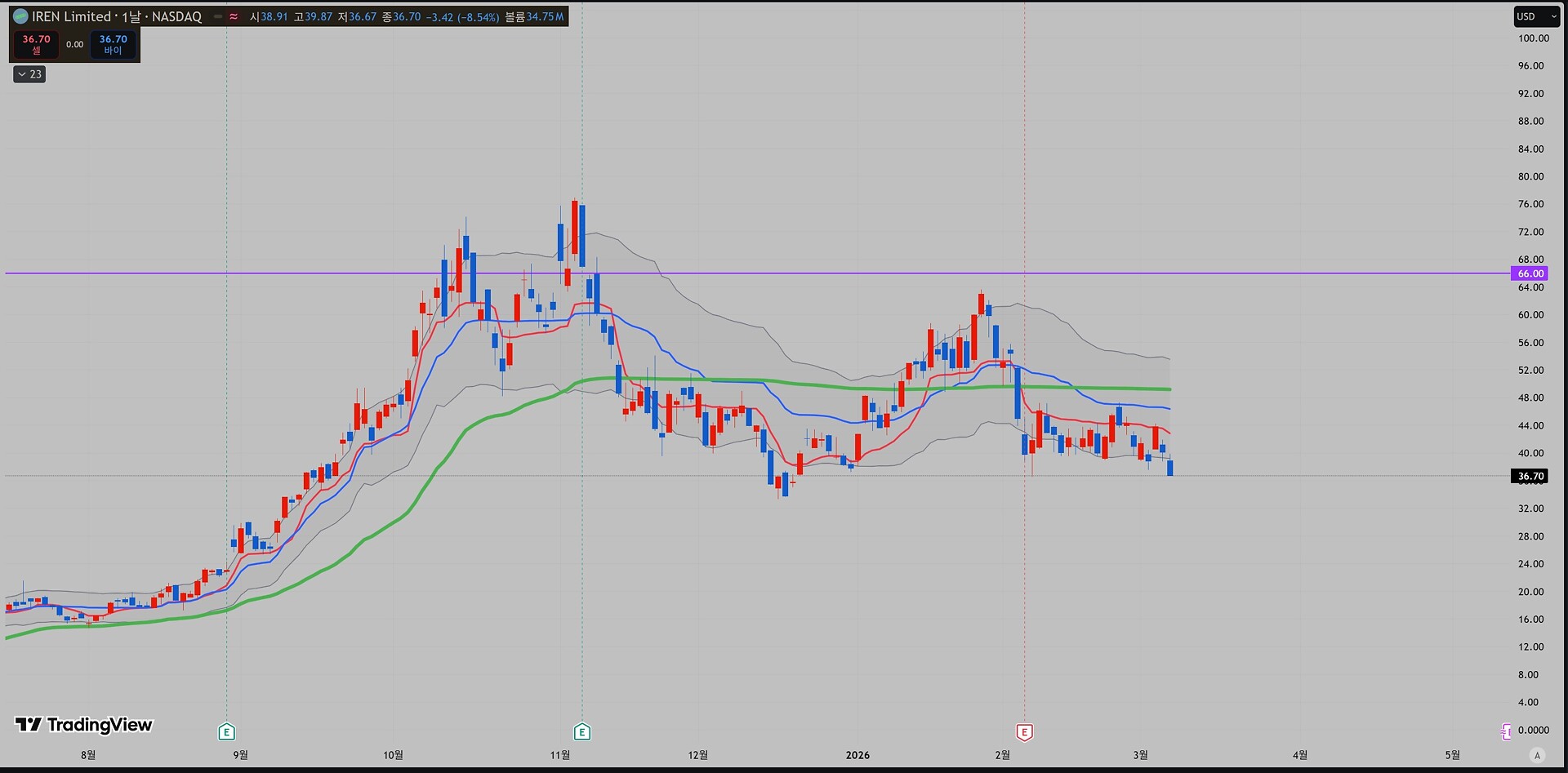Click the 0.00 spread value between sell and buy

pyautogui.click(x=74, y=44)
